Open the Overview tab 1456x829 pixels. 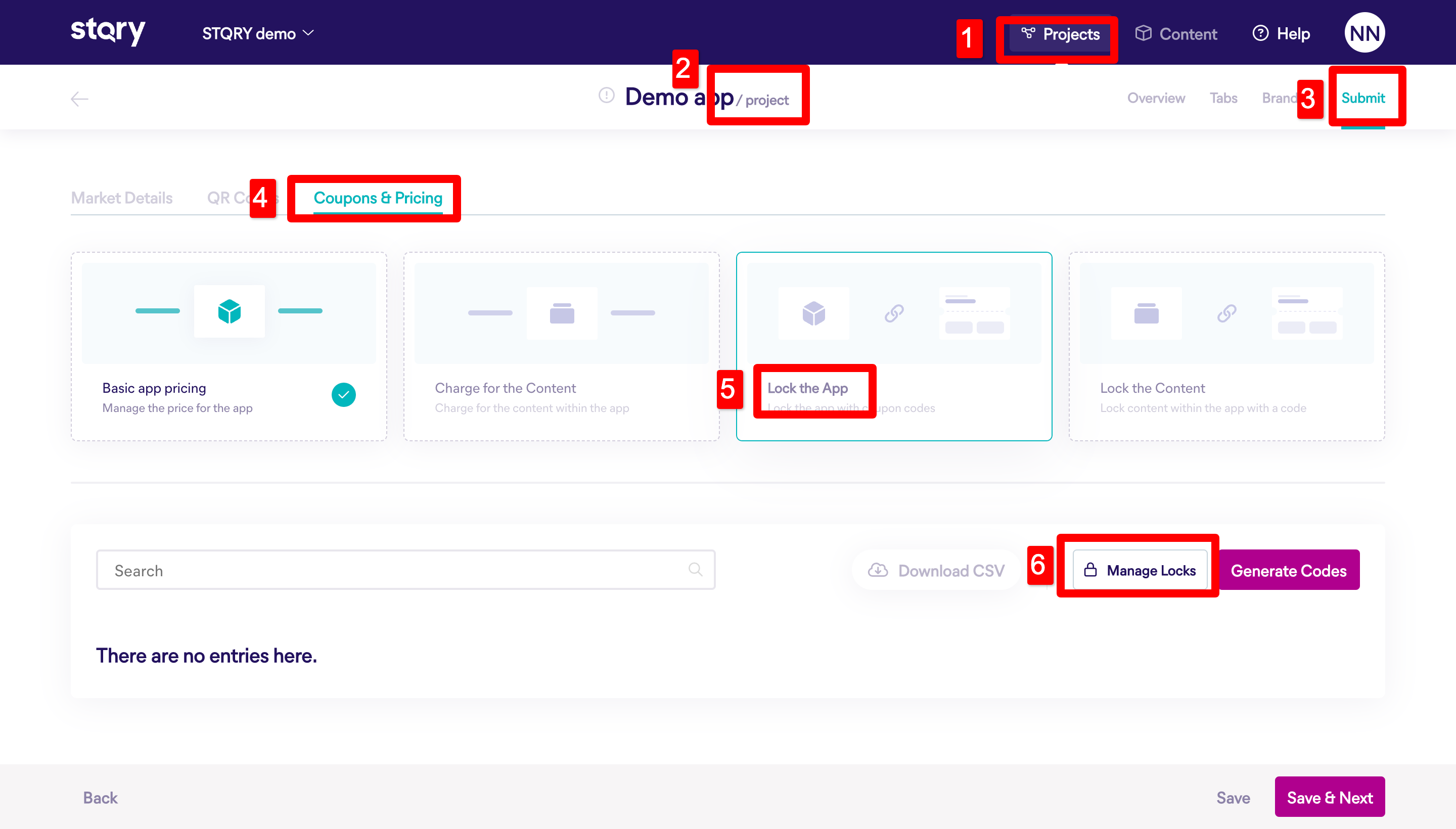[1156, 98]
